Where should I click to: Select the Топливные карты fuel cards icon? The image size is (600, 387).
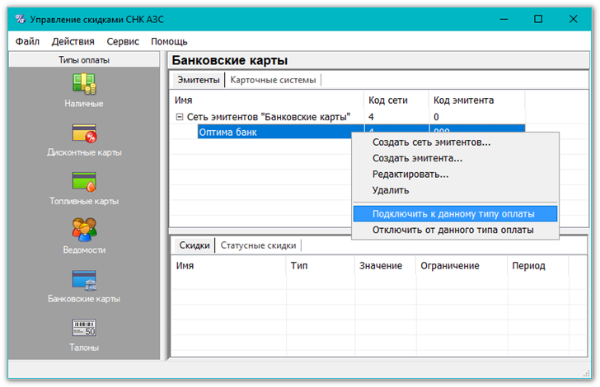pos(84,181)
